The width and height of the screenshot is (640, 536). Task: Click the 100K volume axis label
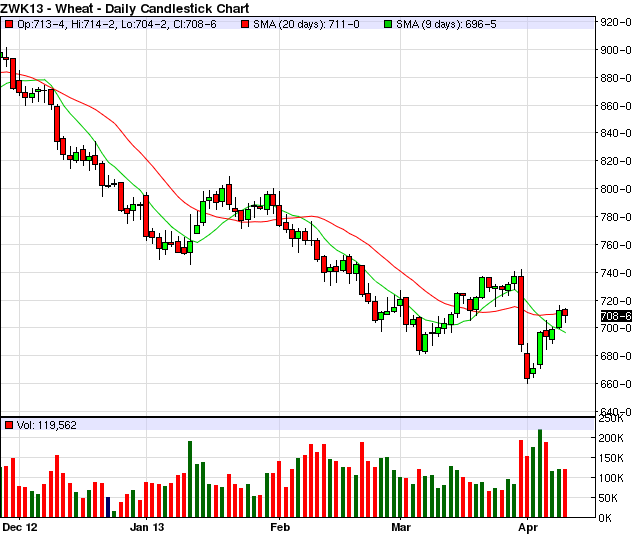point(611,478)
